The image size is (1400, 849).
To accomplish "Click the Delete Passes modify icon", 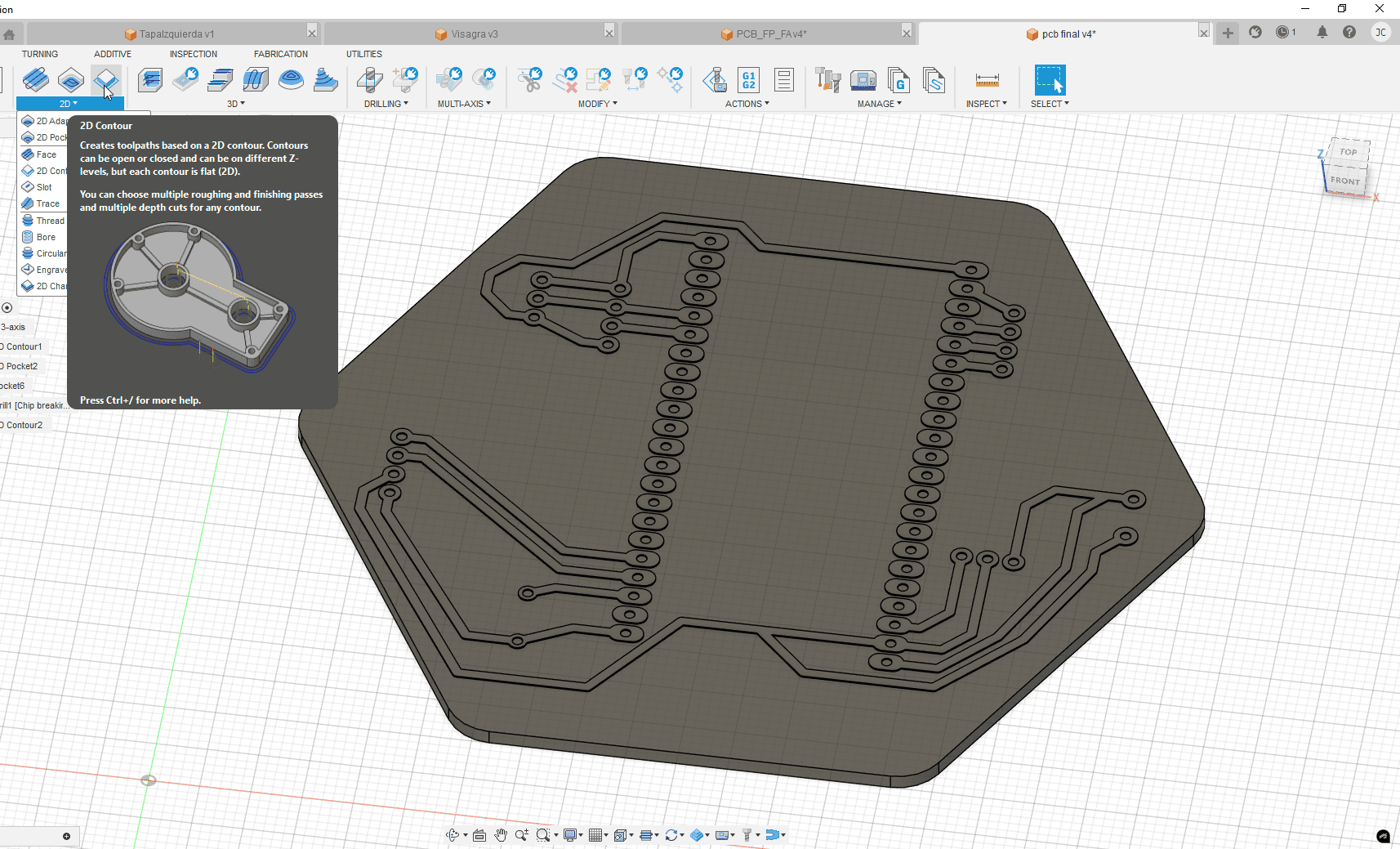I will click(564, 80).
